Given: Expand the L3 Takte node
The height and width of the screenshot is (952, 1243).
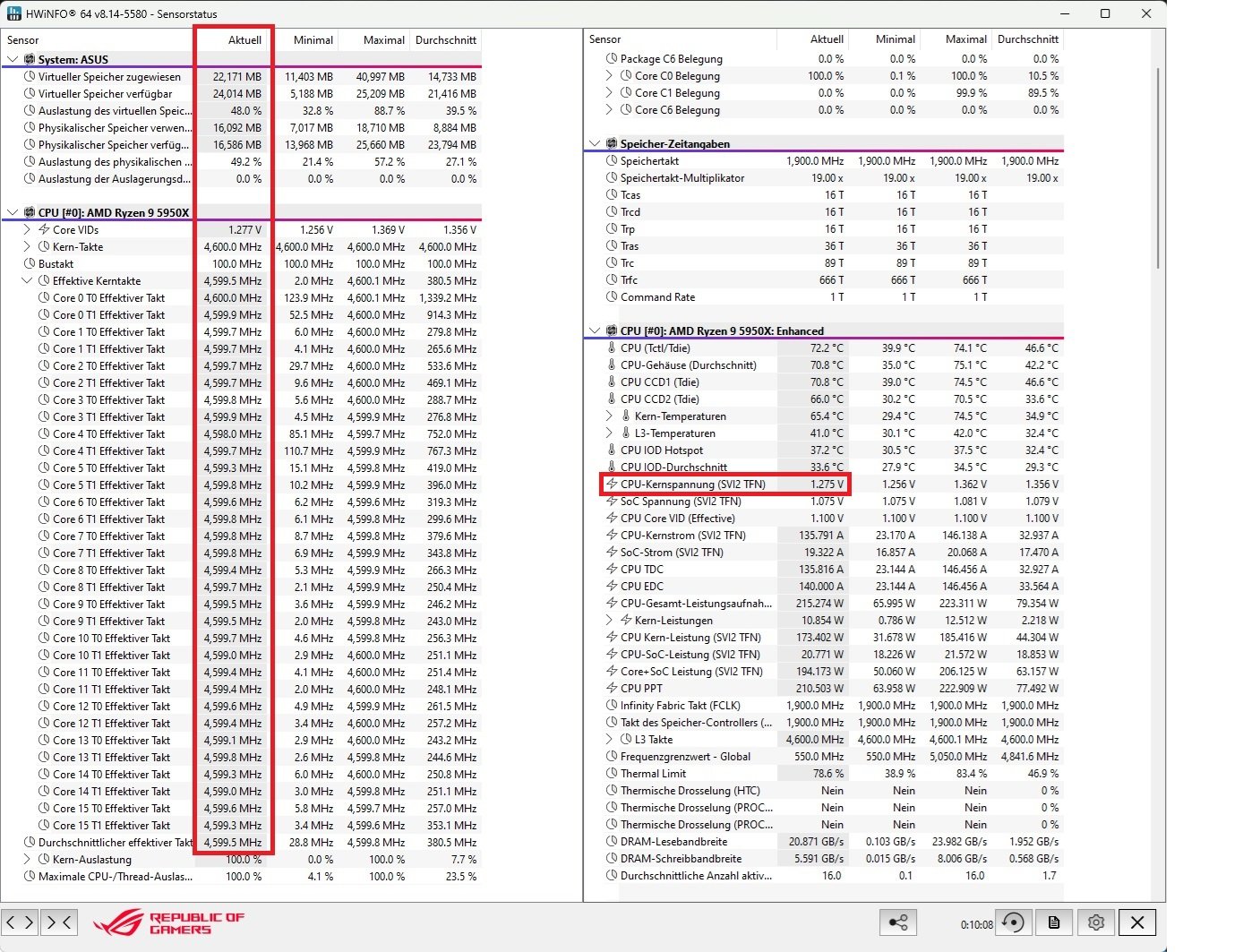Looking at the screenshot, I should (x=610, y=739).
